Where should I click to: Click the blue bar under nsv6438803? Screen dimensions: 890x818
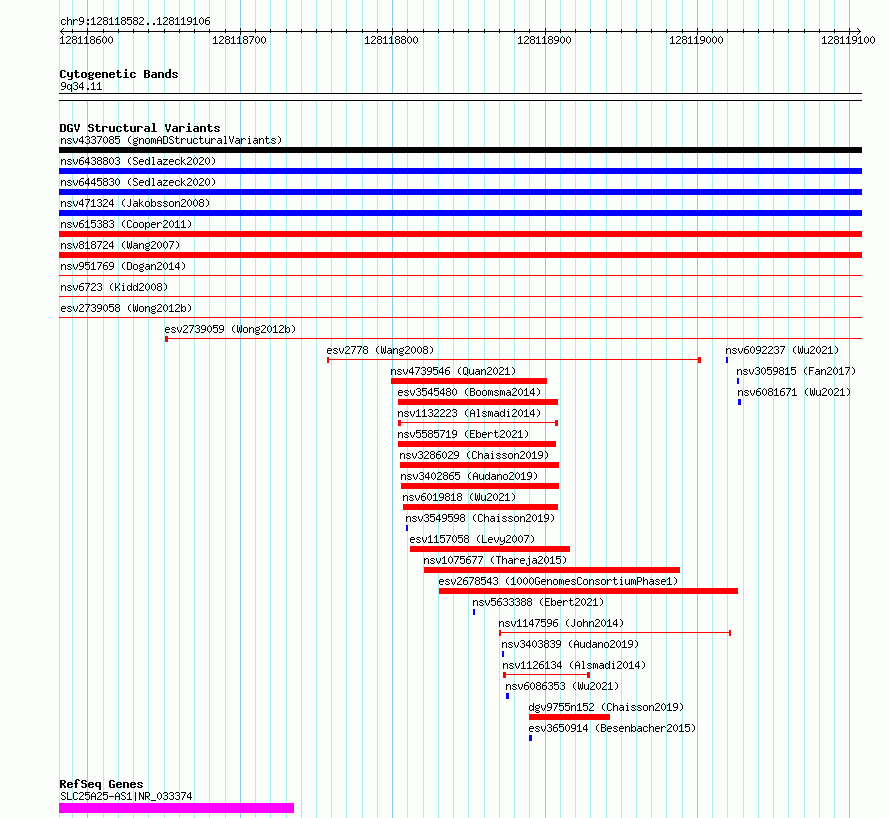point(460,171)
